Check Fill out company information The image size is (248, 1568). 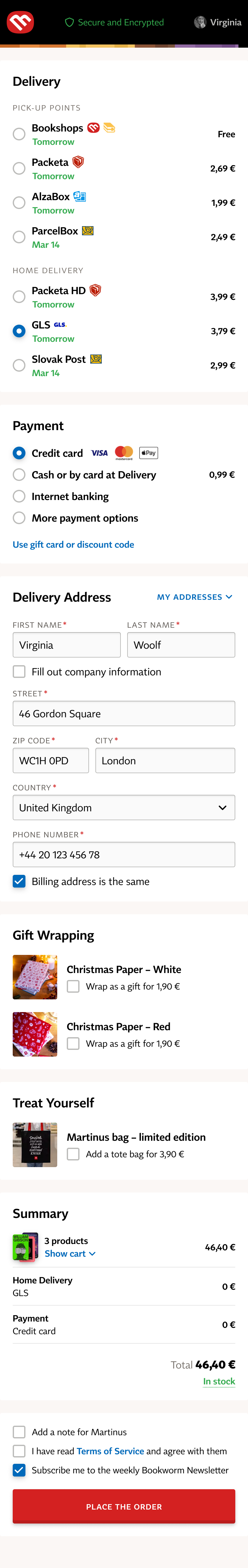point(19,672)
